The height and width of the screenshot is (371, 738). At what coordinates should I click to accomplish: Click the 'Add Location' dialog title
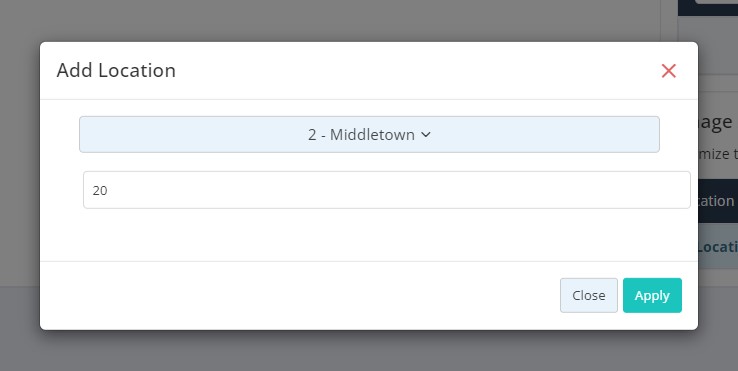coord(116,70)
